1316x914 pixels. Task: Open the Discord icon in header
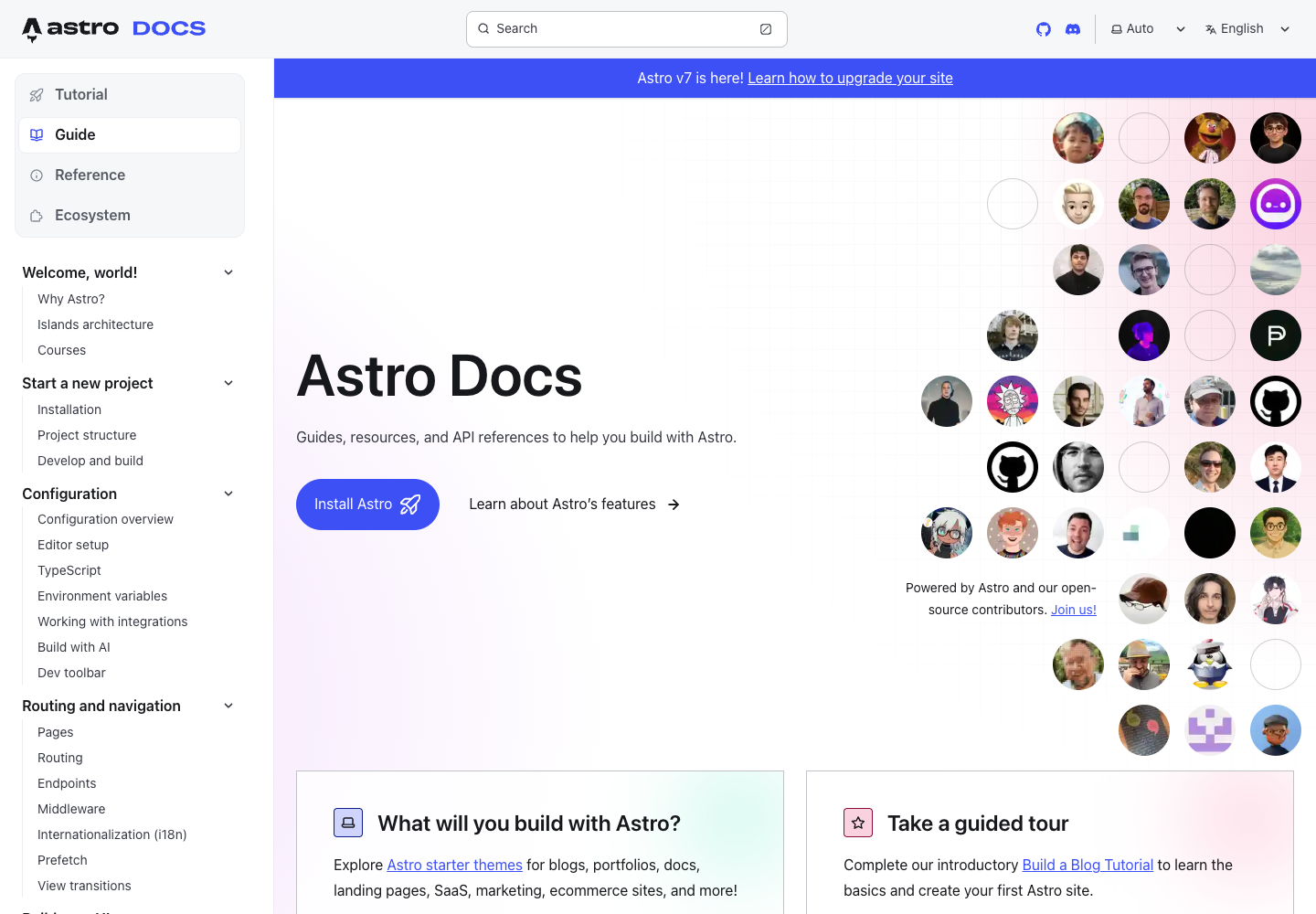(x=1073, y=29)
